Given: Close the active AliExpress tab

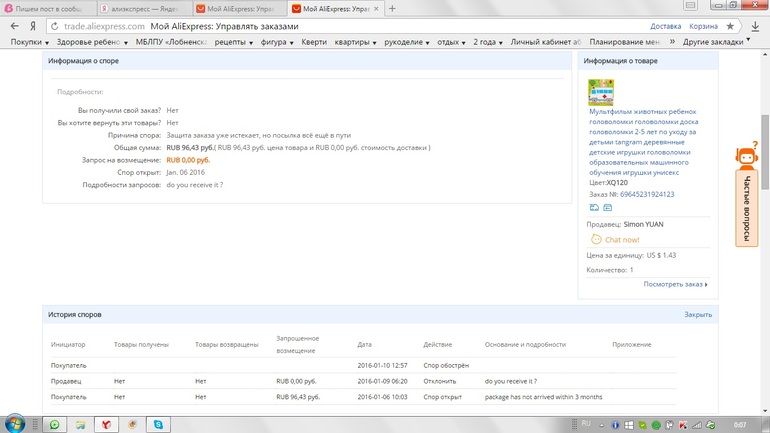Looking at the screenshot, I should [376, 9].
